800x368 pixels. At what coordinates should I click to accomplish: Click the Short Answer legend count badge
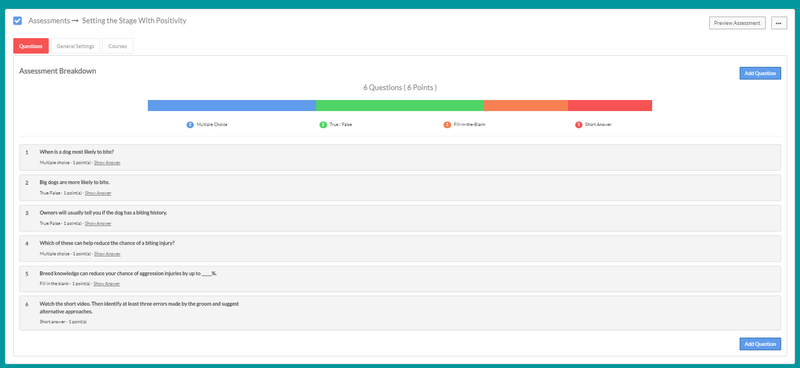(579, 125)
